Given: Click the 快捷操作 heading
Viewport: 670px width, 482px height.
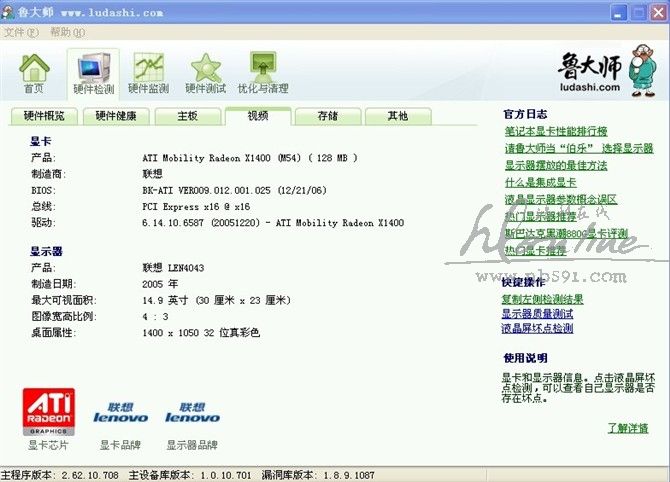Looking at the screenshot, I should point(524,282).
